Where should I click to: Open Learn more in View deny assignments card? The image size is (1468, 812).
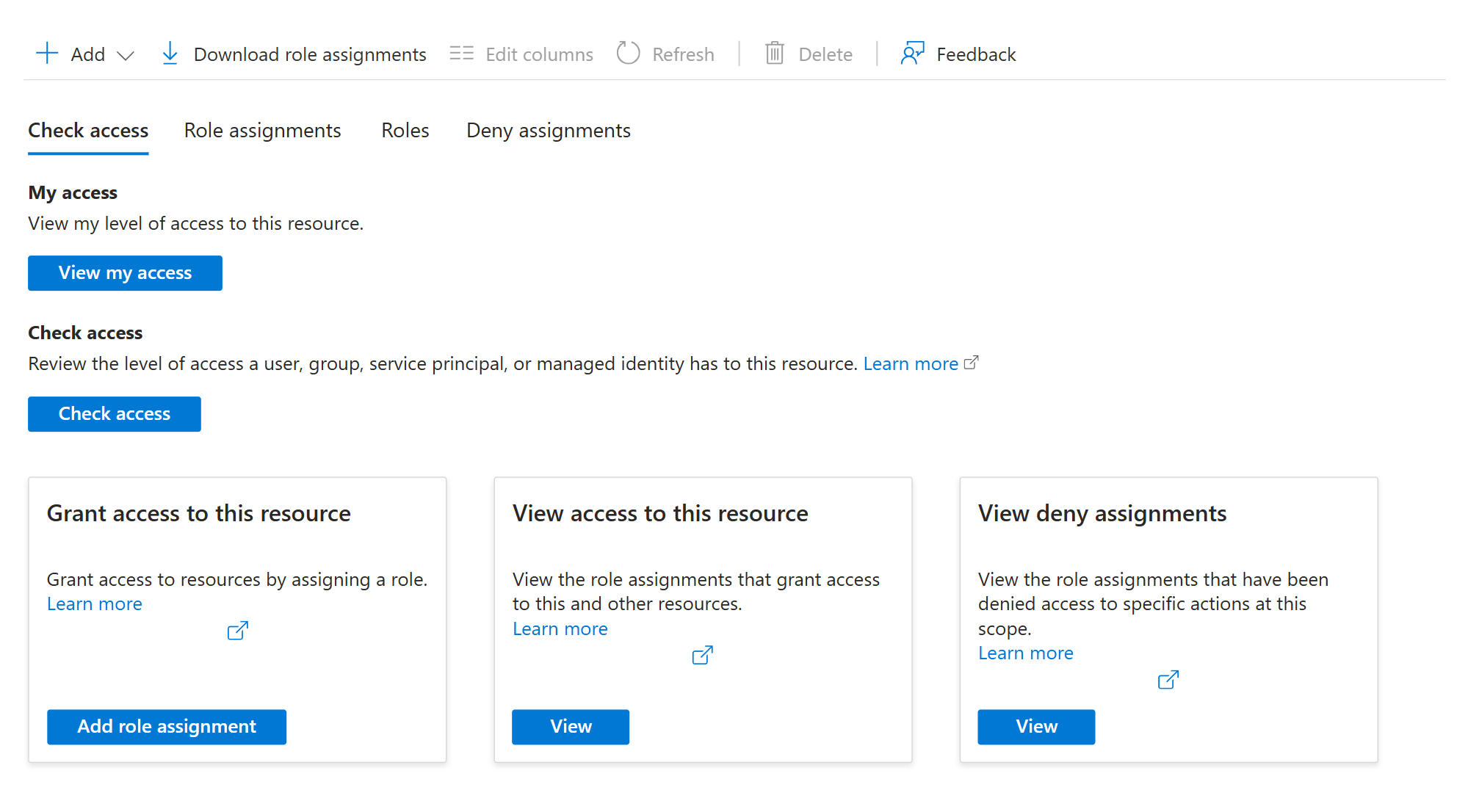pyautogui.click(x=1026, y=653)
